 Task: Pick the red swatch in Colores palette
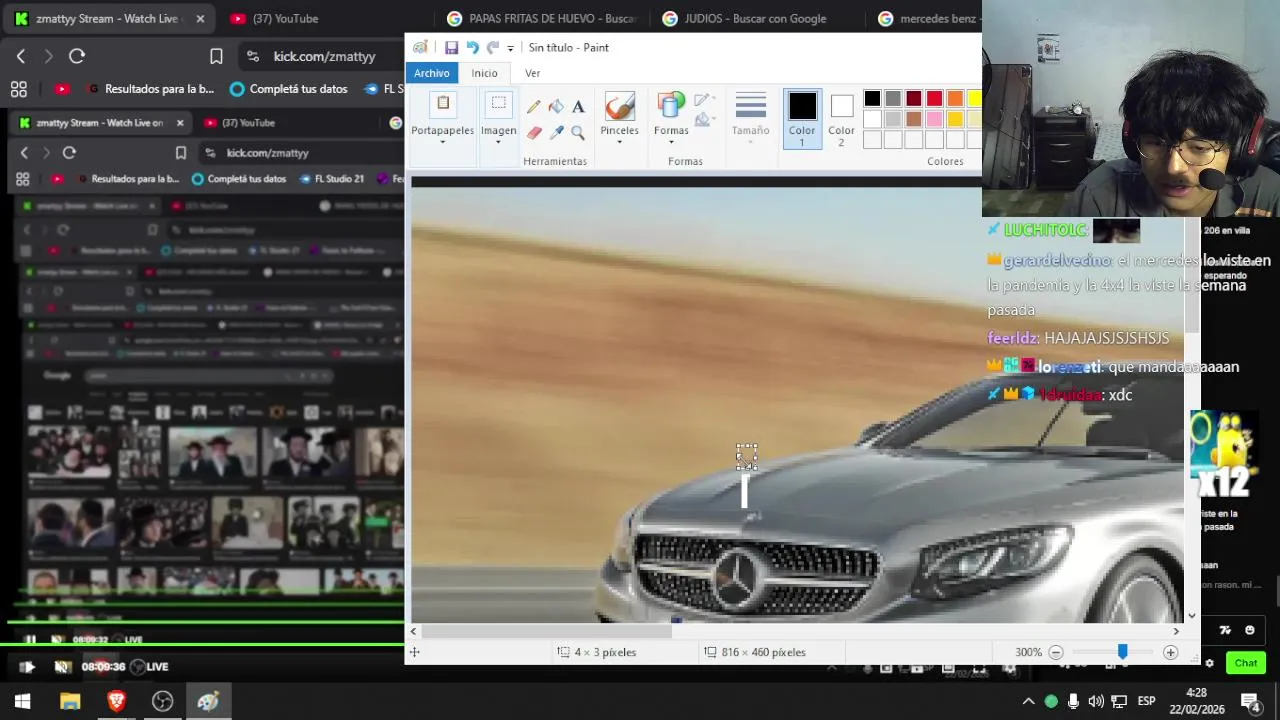click(934, 98)
